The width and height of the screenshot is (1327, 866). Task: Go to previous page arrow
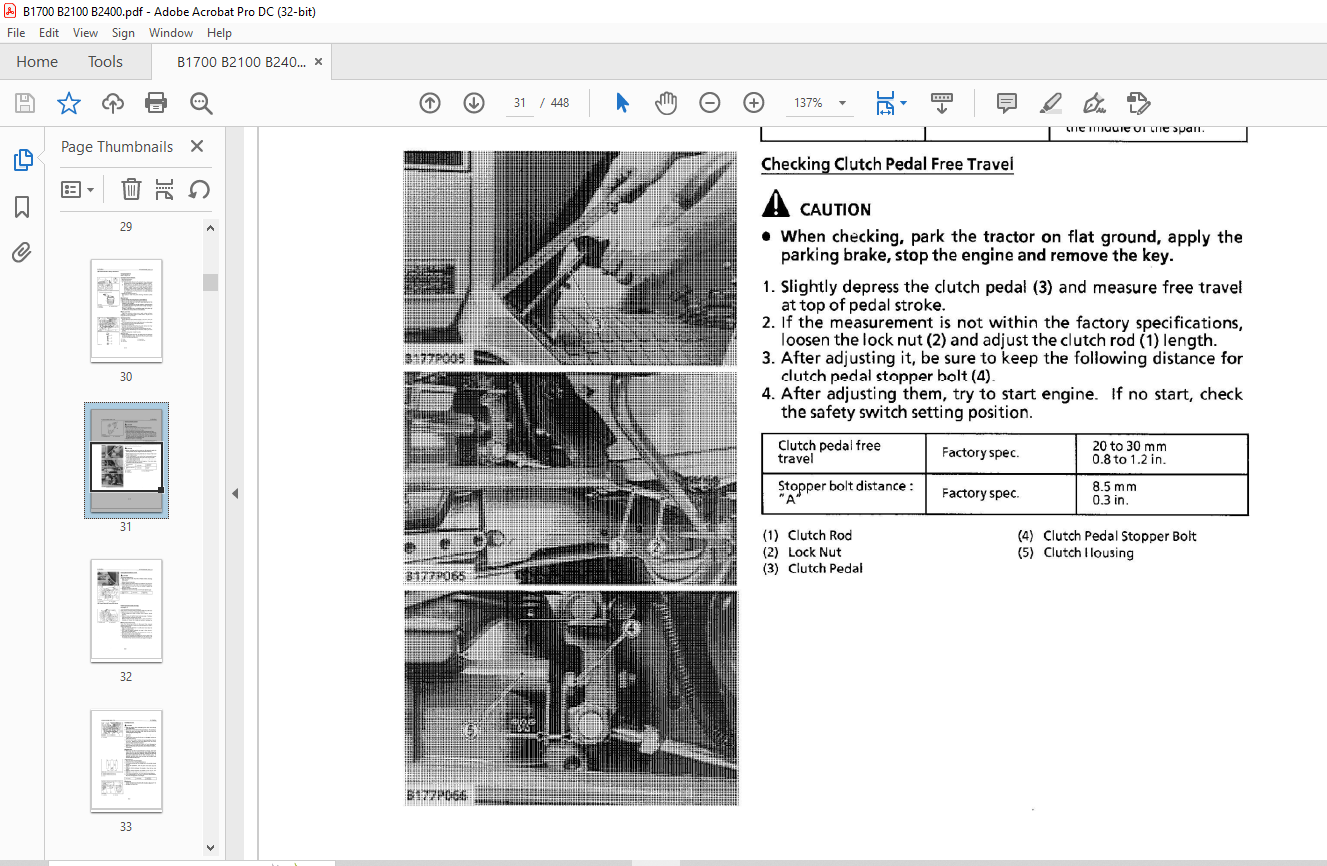coord(430,103)
